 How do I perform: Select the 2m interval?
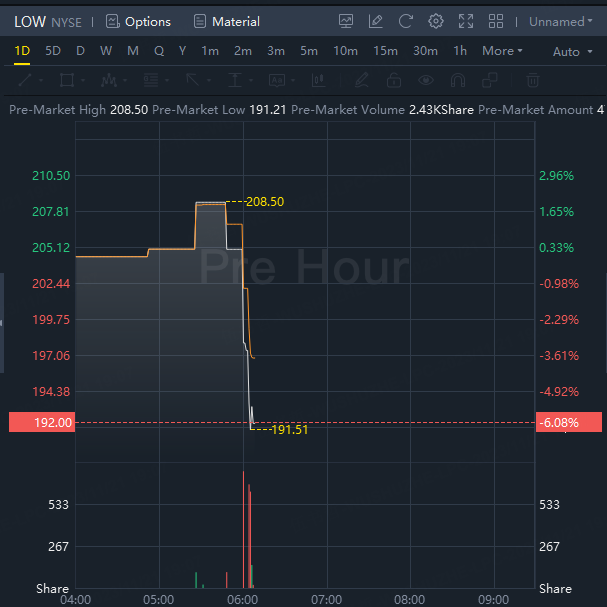point(243,51)
